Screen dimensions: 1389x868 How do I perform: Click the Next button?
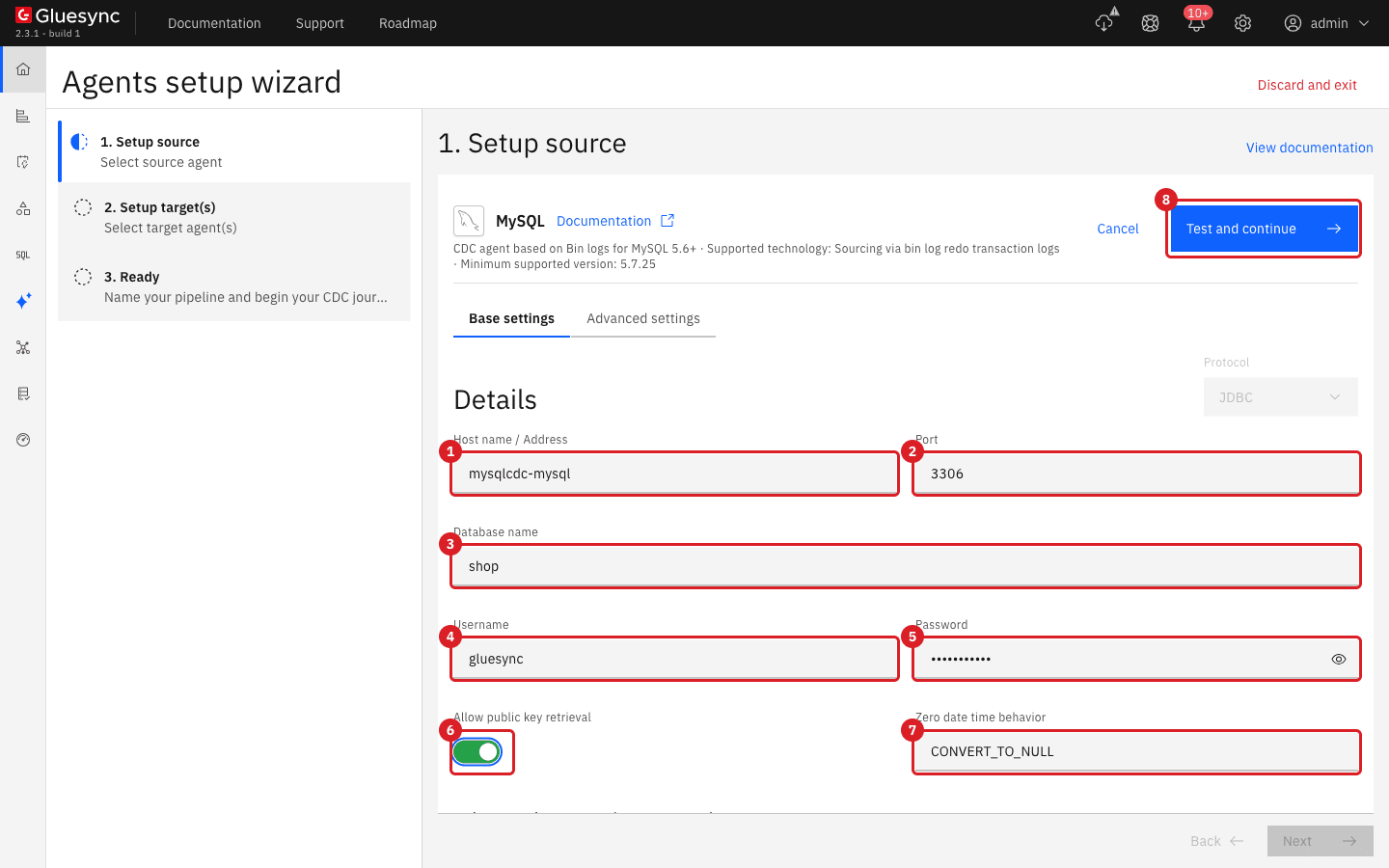tap(1321, 841)
